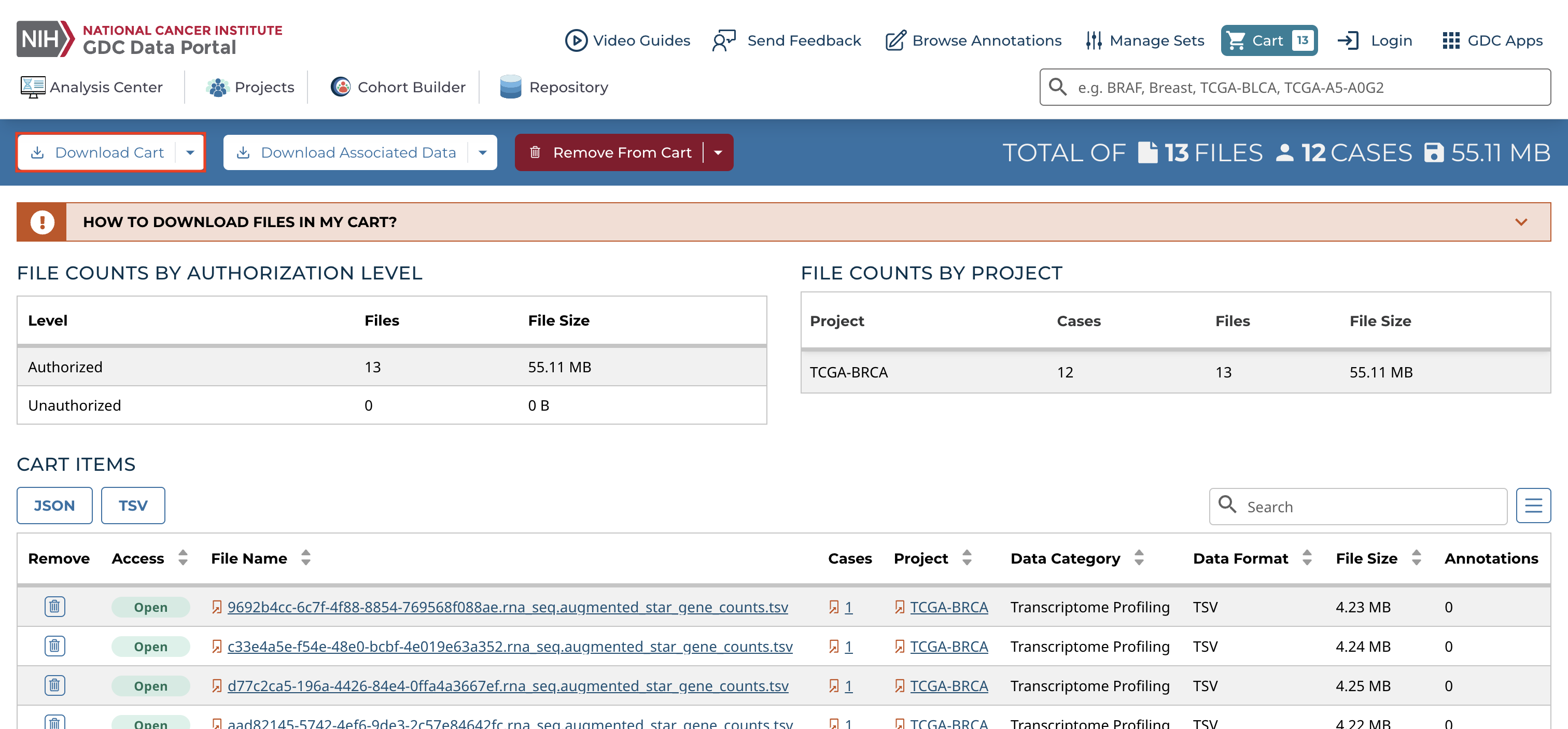
Task: Remove the c33e4a5e file using its trash icon
Action: [x=54, y=646]
